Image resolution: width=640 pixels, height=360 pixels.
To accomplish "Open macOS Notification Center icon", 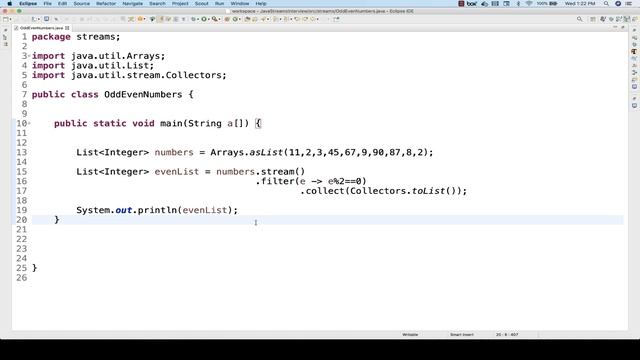I will 629,4.
